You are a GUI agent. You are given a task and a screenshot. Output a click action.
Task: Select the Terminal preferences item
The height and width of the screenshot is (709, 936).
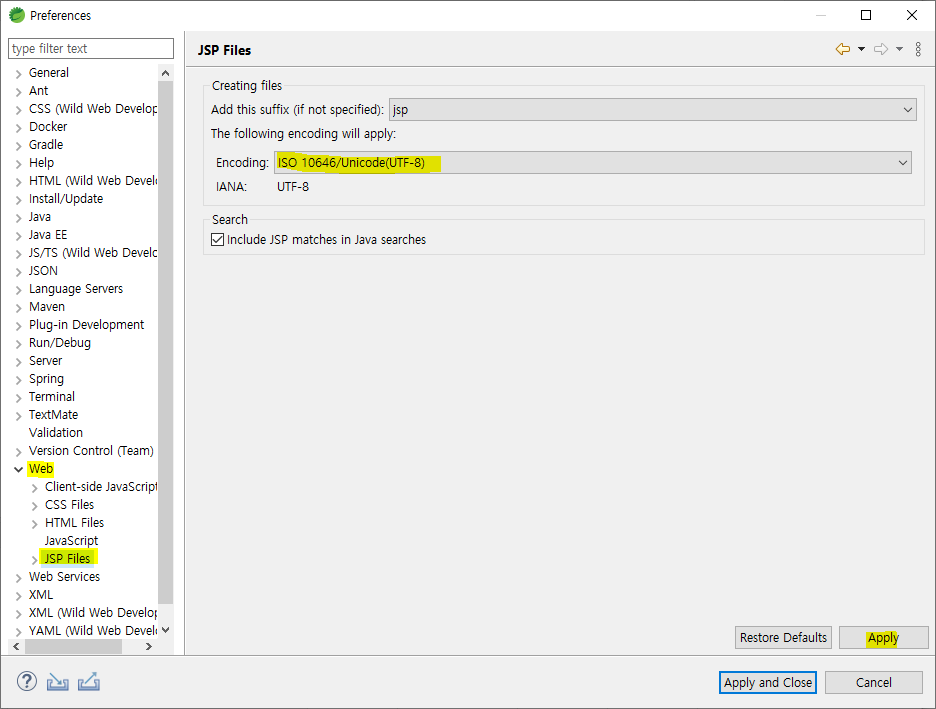pyautogui.click(x=52, y=396)
